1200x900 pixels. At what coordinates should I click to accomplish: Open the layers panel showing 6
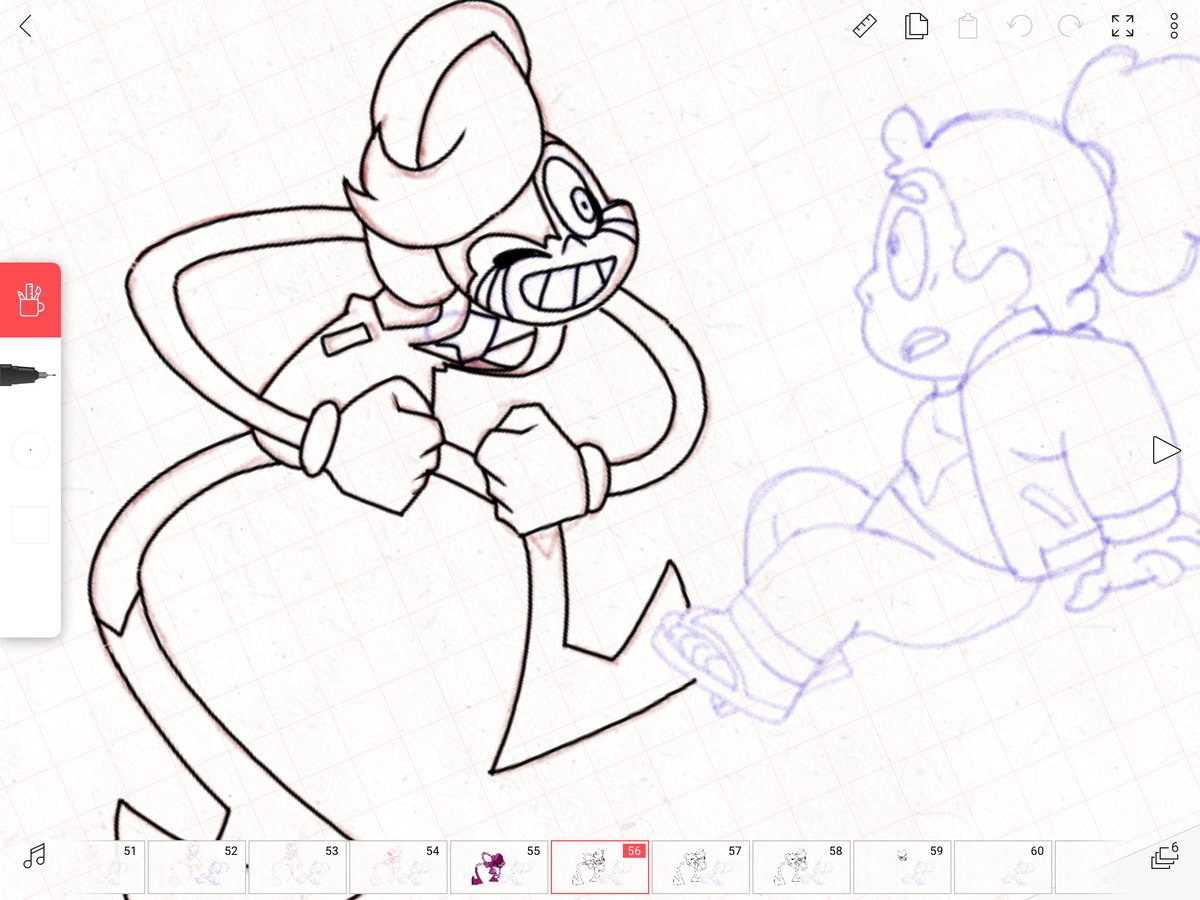[1165, 855]
